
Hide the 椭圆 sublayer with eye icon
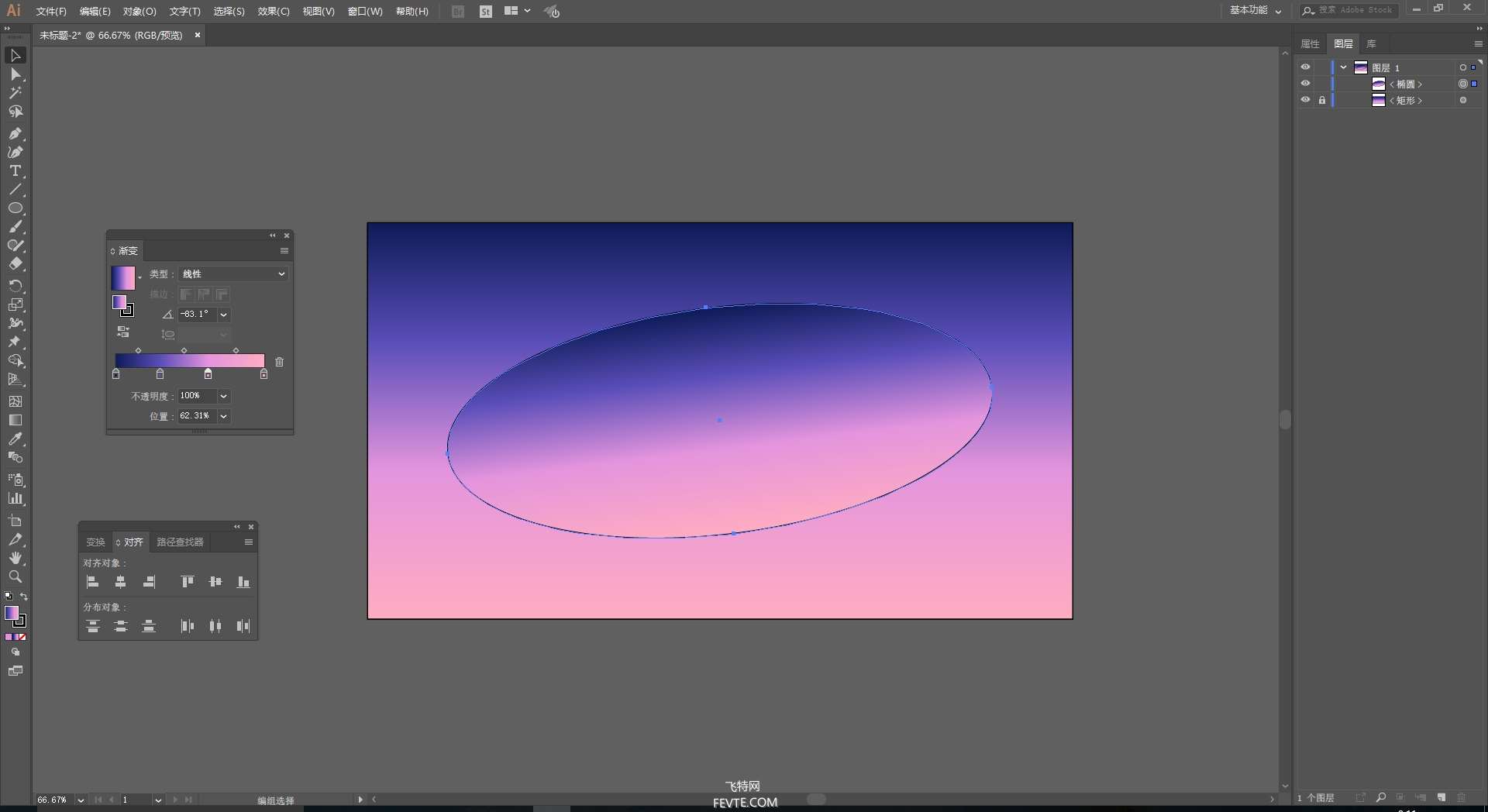[x=1305, y=84]
